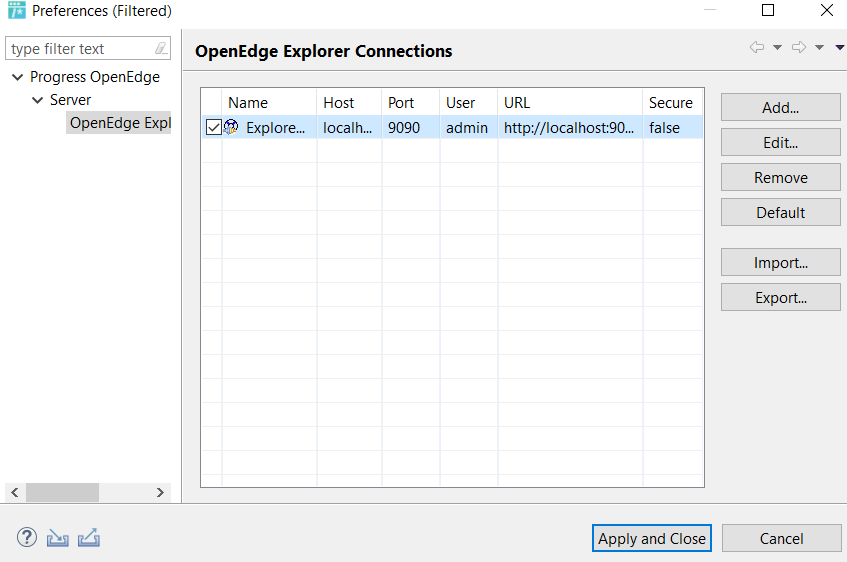Click the 'admin' user cell

(467, 128)
